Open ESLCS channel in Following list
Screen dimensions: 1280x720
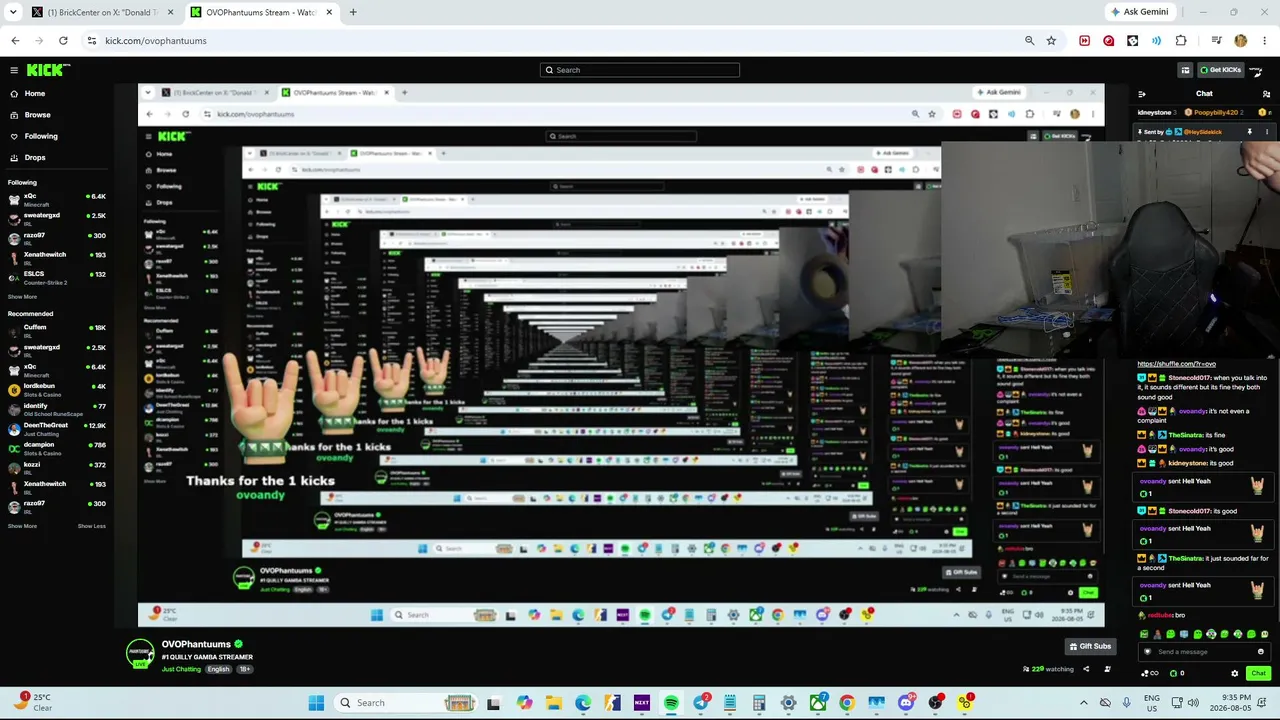[x=57, y=278]
